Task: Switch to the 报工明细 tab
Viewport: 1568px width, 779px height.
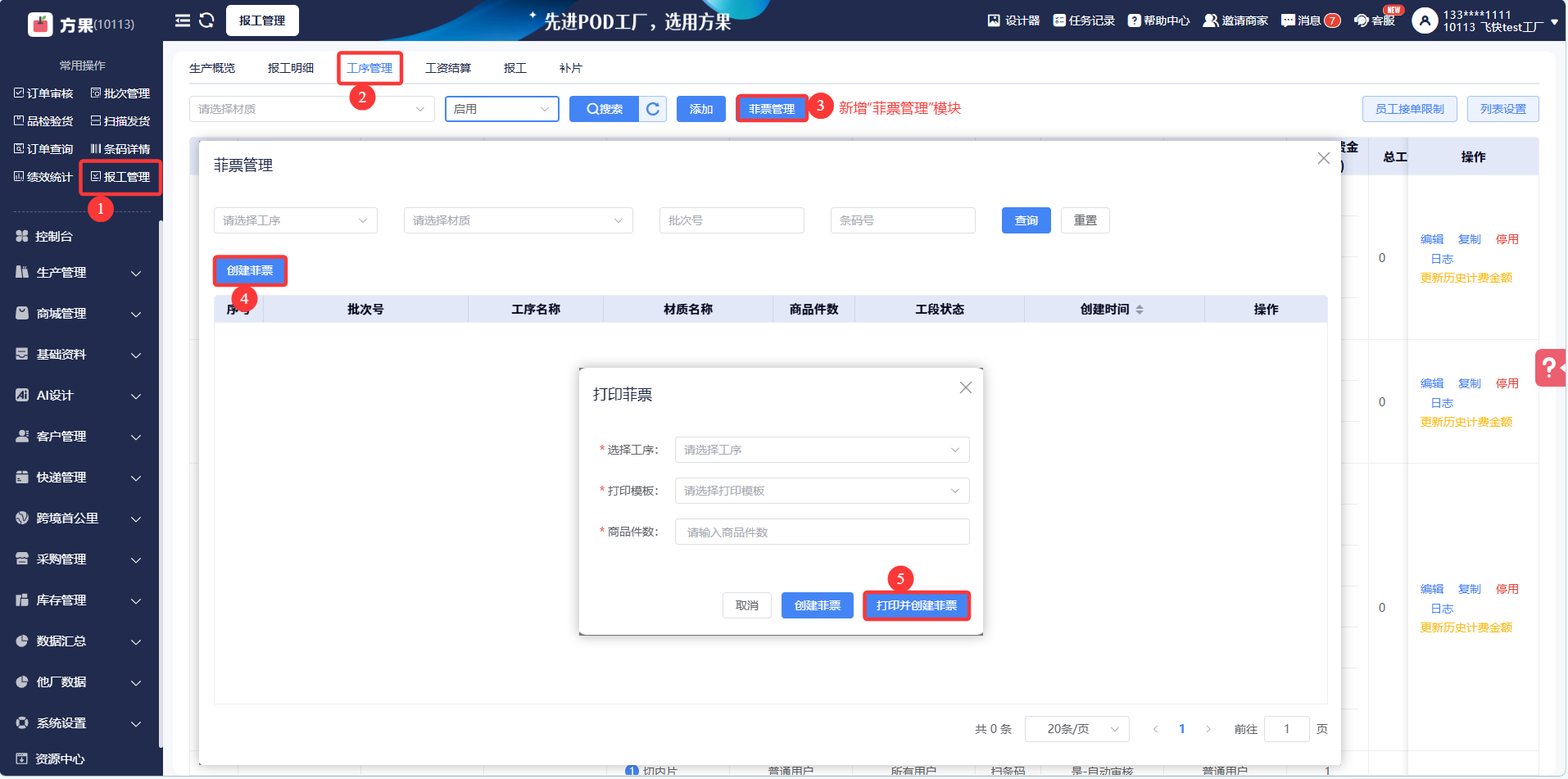Action: pos(291,68)
